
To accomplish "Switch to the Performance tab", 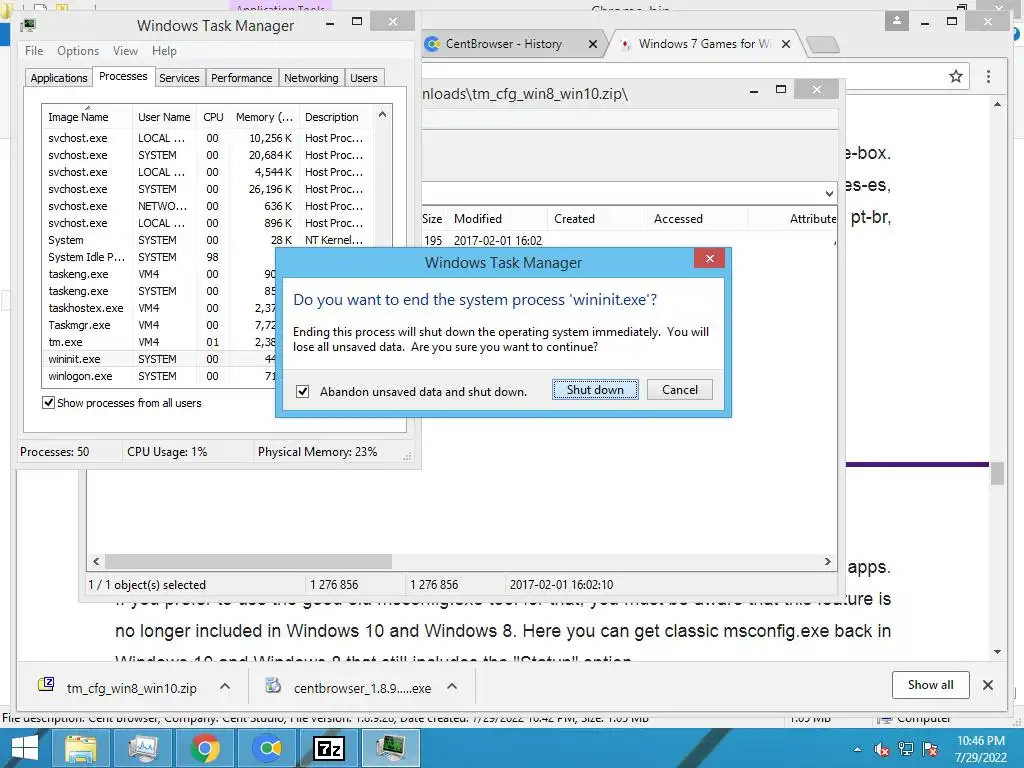I will pos(242,78).
